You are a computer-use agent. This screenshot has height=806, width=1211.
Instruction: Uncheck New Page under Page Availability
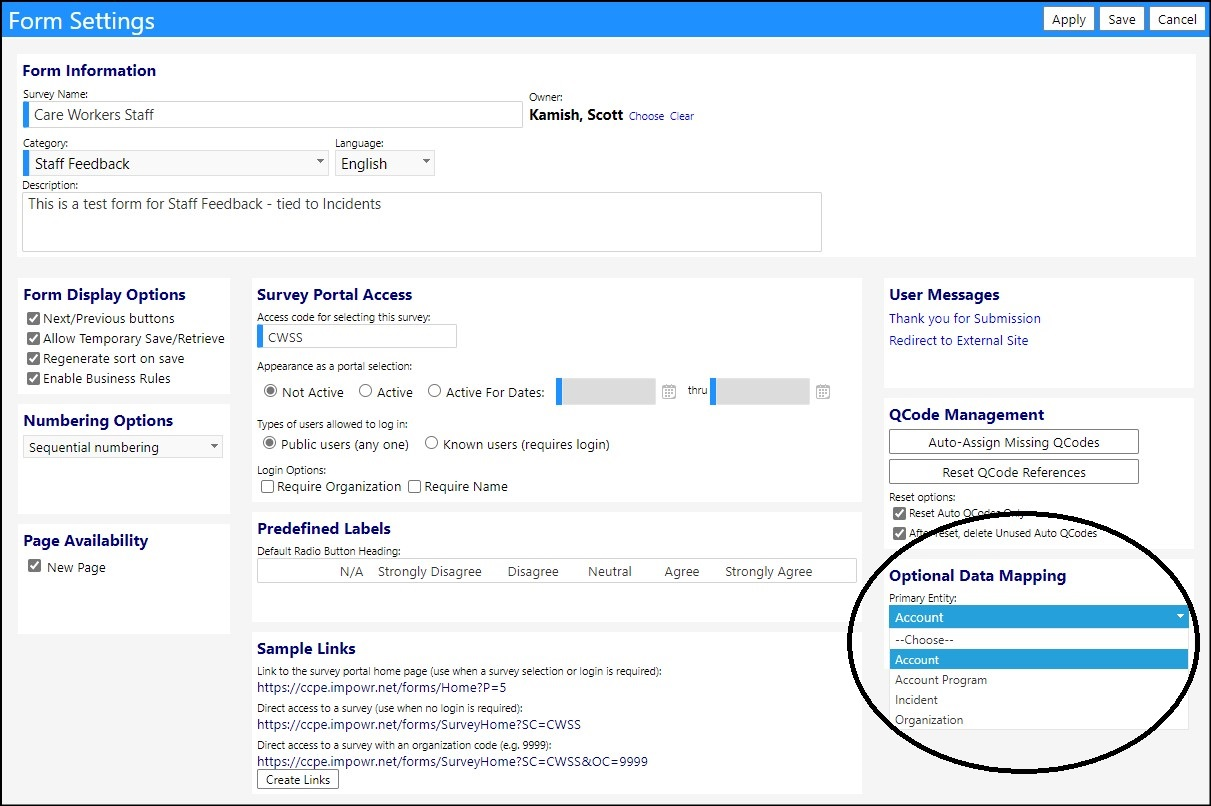coord(35,566)
